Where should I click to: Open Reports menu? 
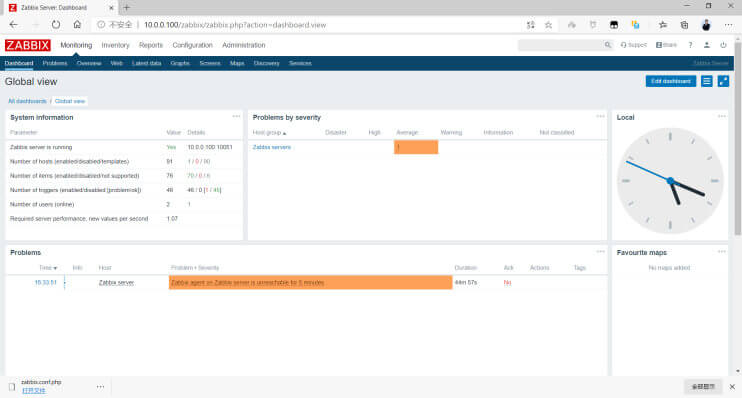point(151,45)
